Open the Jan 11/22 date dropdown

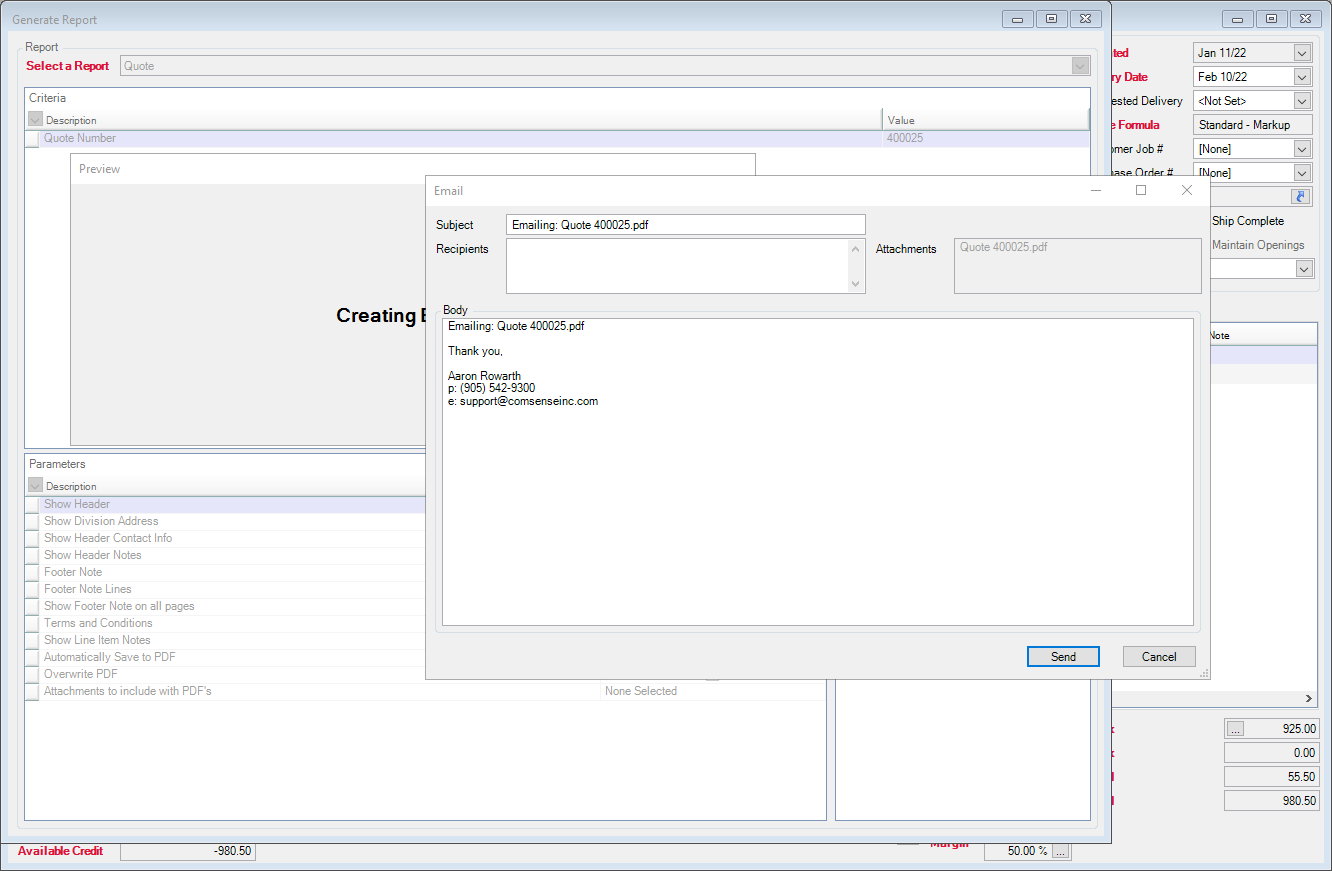pyautogui.click(x=1301, y=53)
